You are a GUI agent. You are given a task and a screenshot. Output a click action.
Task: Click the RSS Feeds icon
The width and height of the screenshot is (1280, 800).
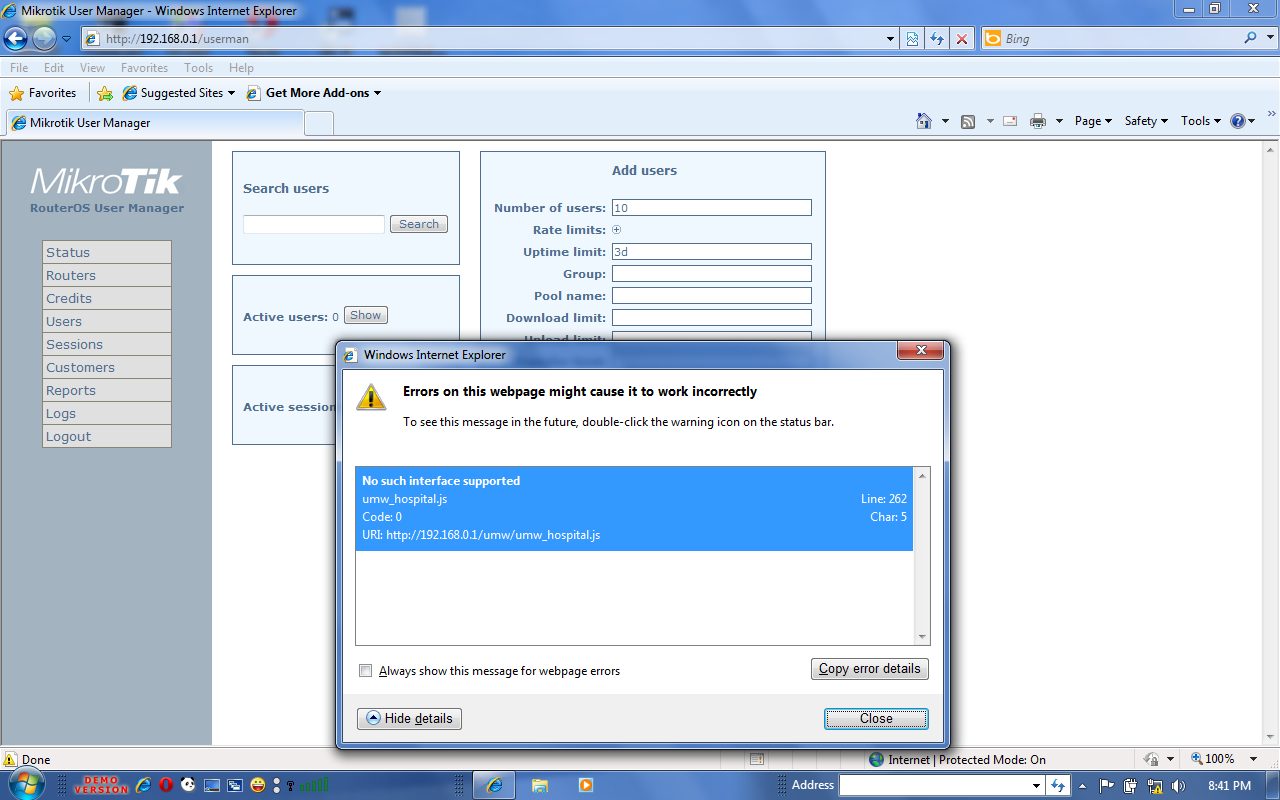pyautogui.click(x=968, y=121)
